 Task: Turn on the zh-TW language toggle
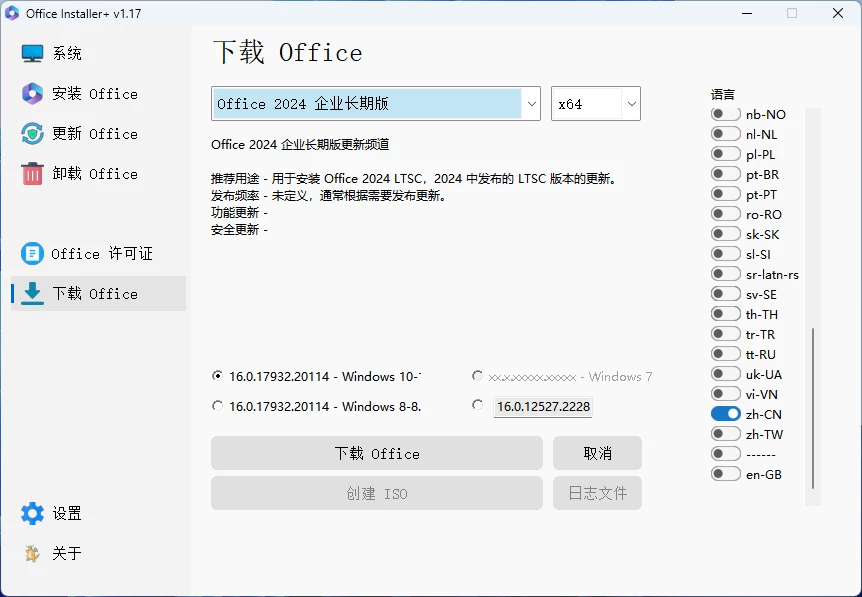[726, 434]
